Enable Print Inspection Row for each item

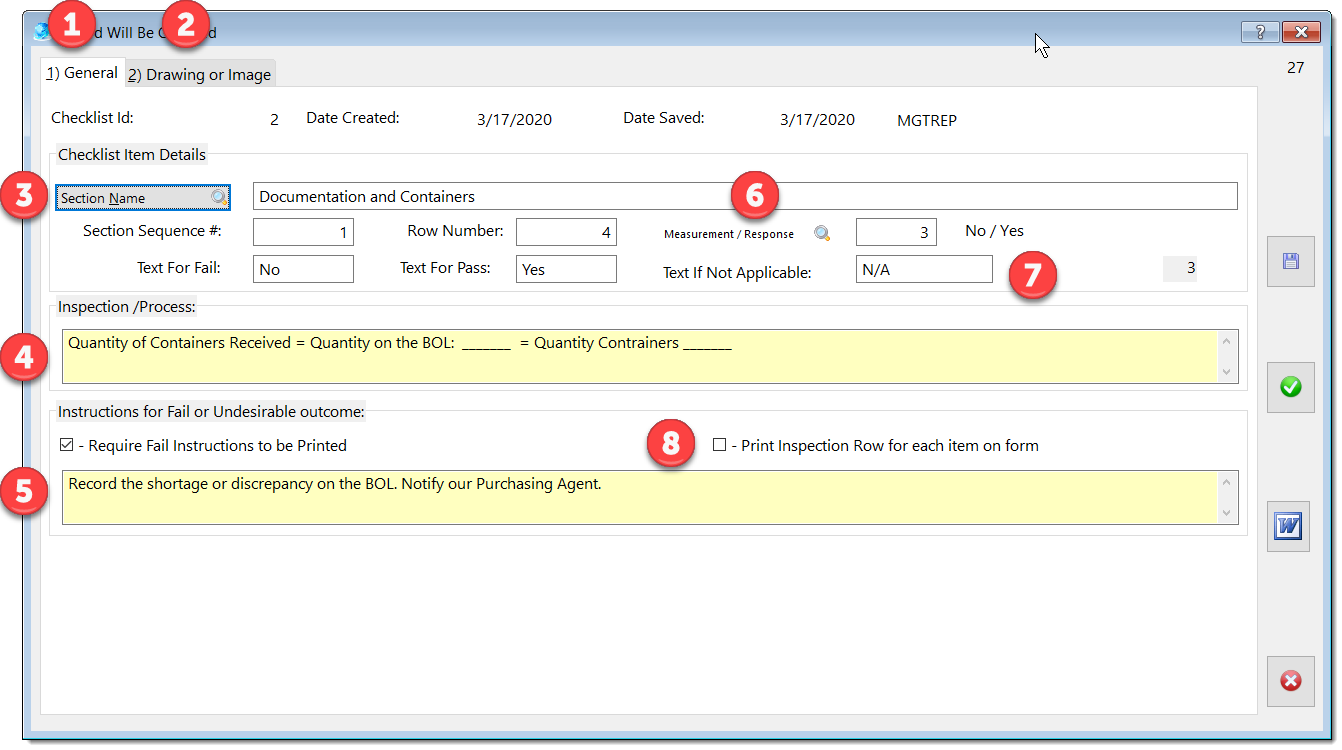pyautogui.click(x=719, y=445)
